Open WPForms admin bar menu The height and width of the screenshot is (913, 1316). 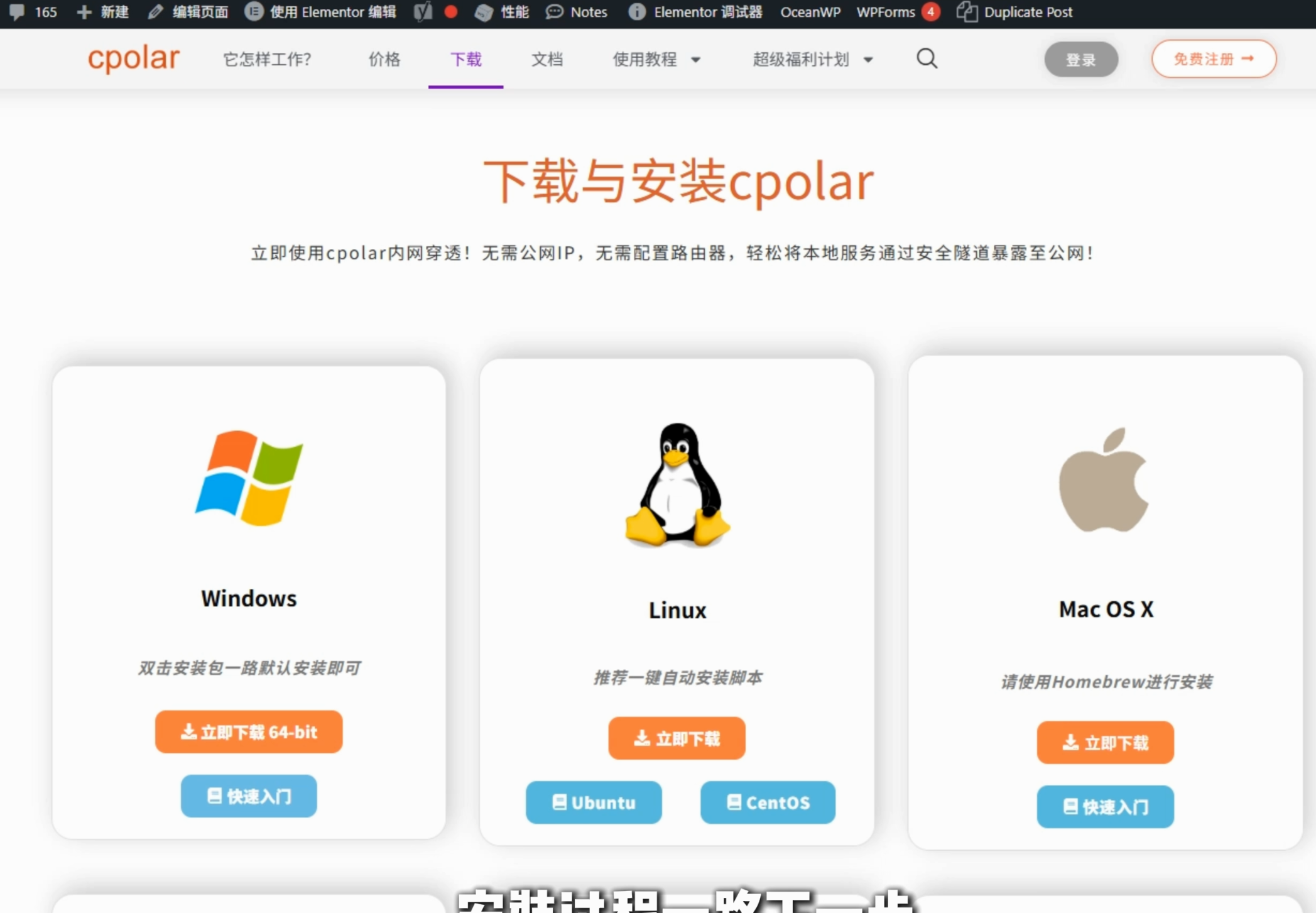886,12
